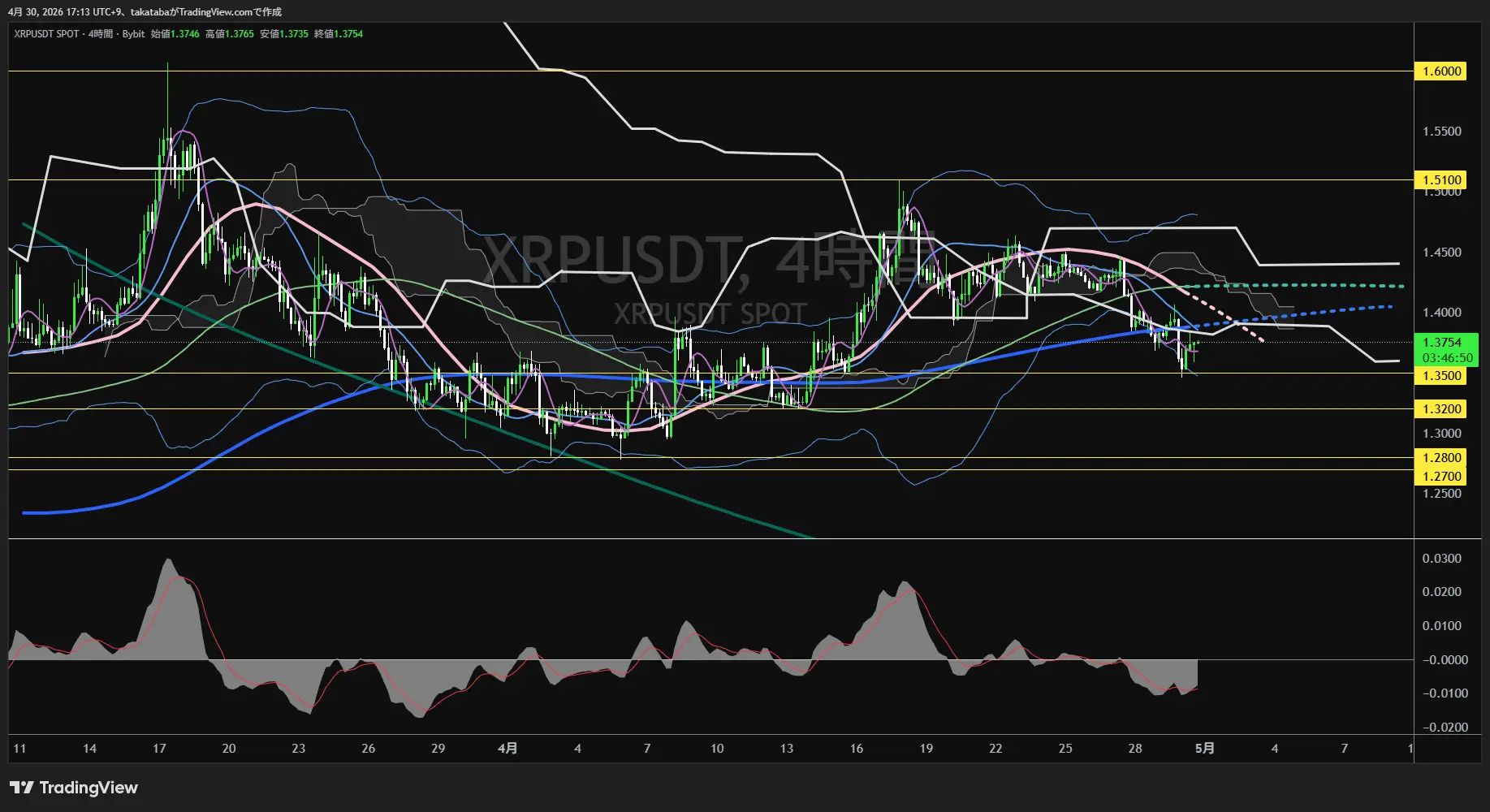The width and height of the screenshot is (1490, 812).
Task: Click the 5月 label on time axis
Action: click(x=1205, y=748)
